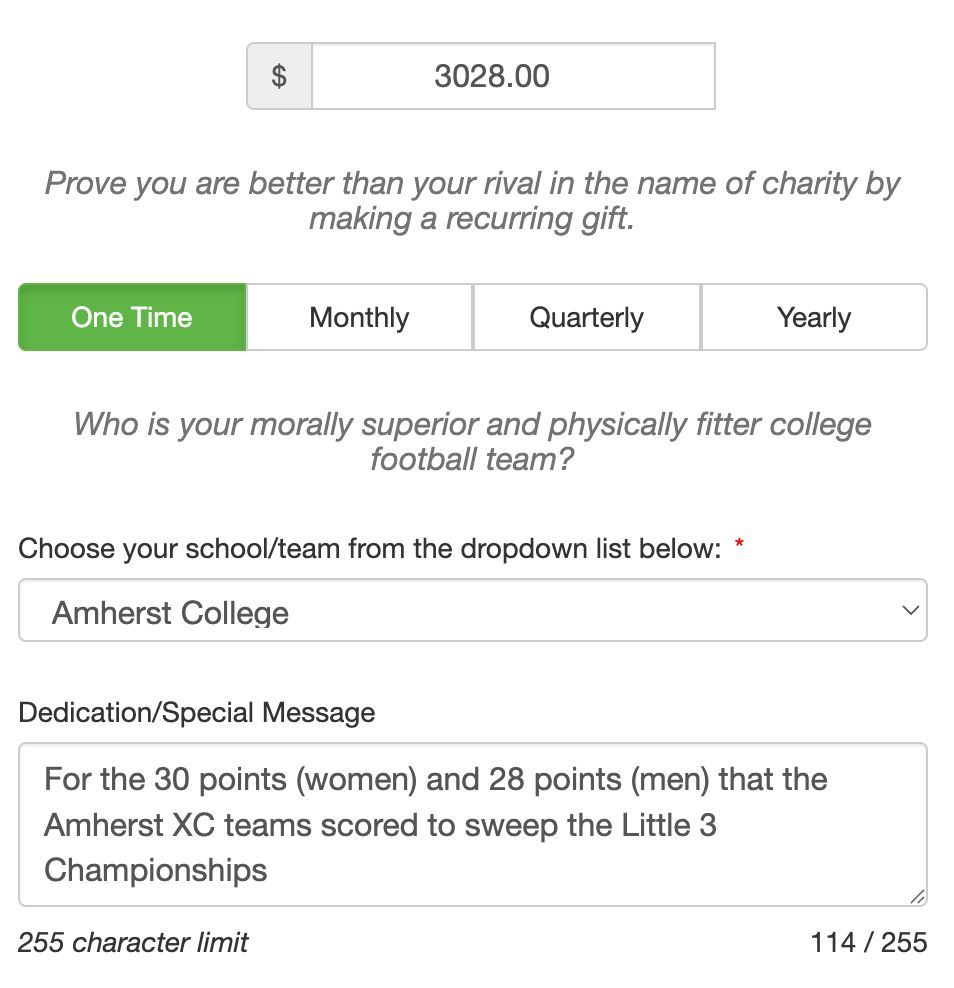The width and height of the screenshot is (954, 988).
Task: Click the line starting 'Amherst XC teams scored'
Action: pos(380,825)
